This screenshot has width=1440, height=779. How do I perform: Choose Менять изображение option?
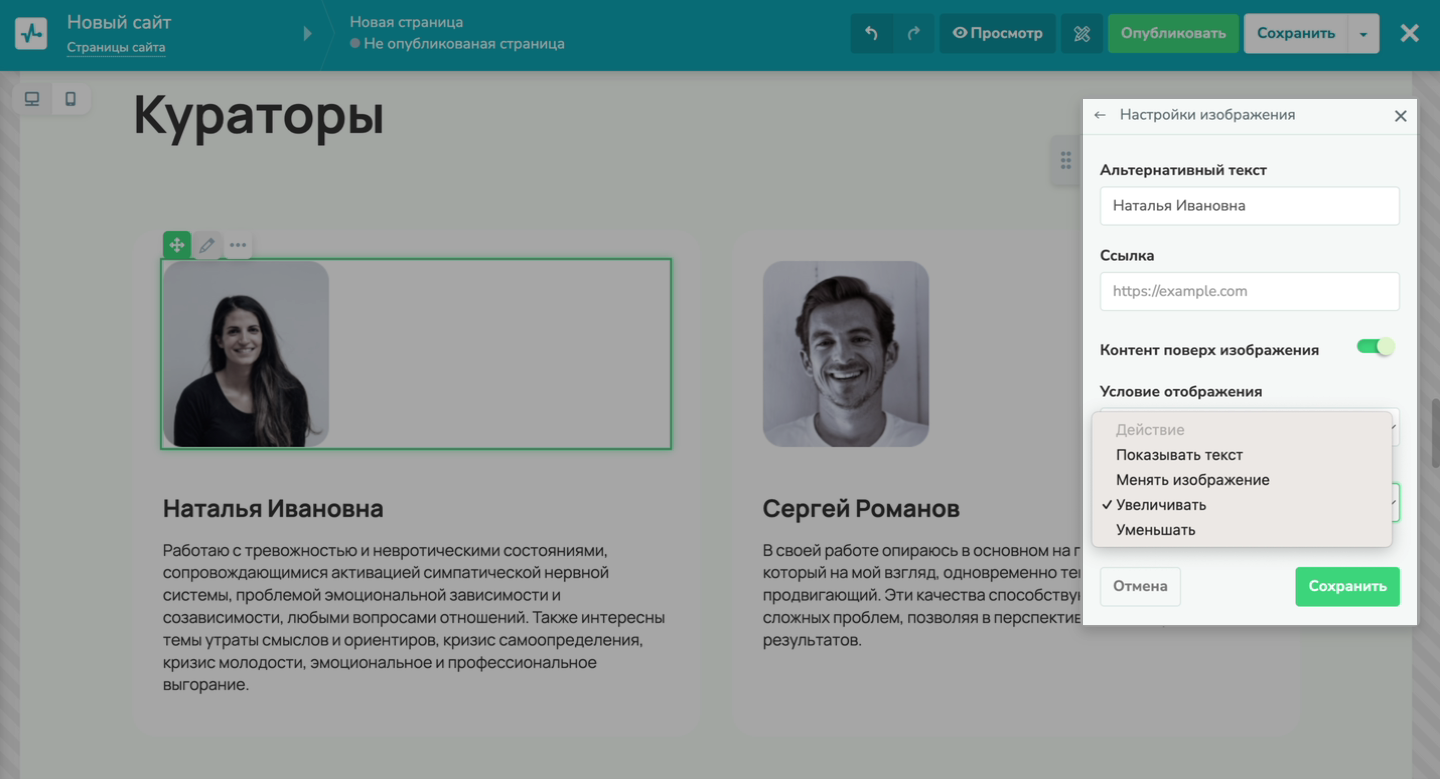[1192, 480]
